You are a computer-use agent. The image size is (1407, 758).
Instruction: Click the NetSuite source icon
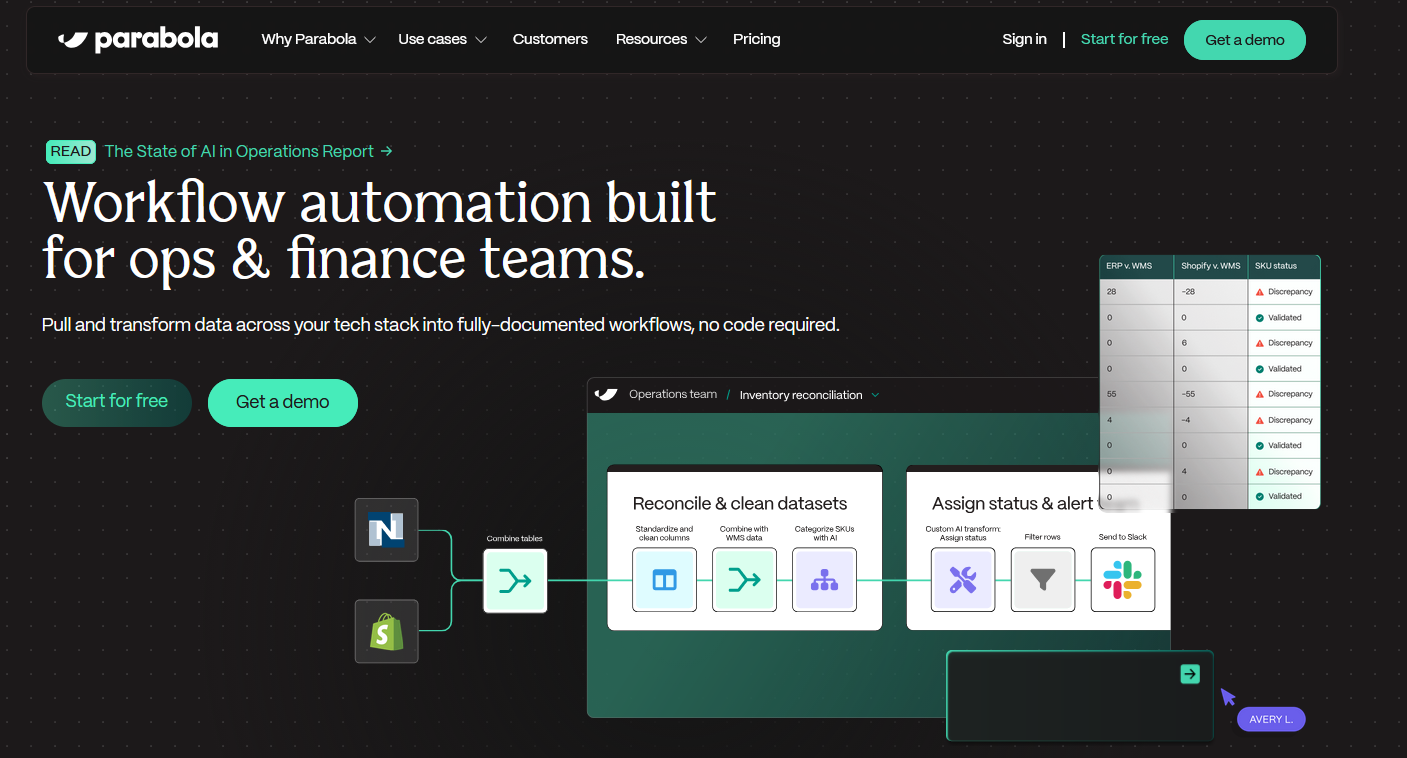tap(386, 530)
